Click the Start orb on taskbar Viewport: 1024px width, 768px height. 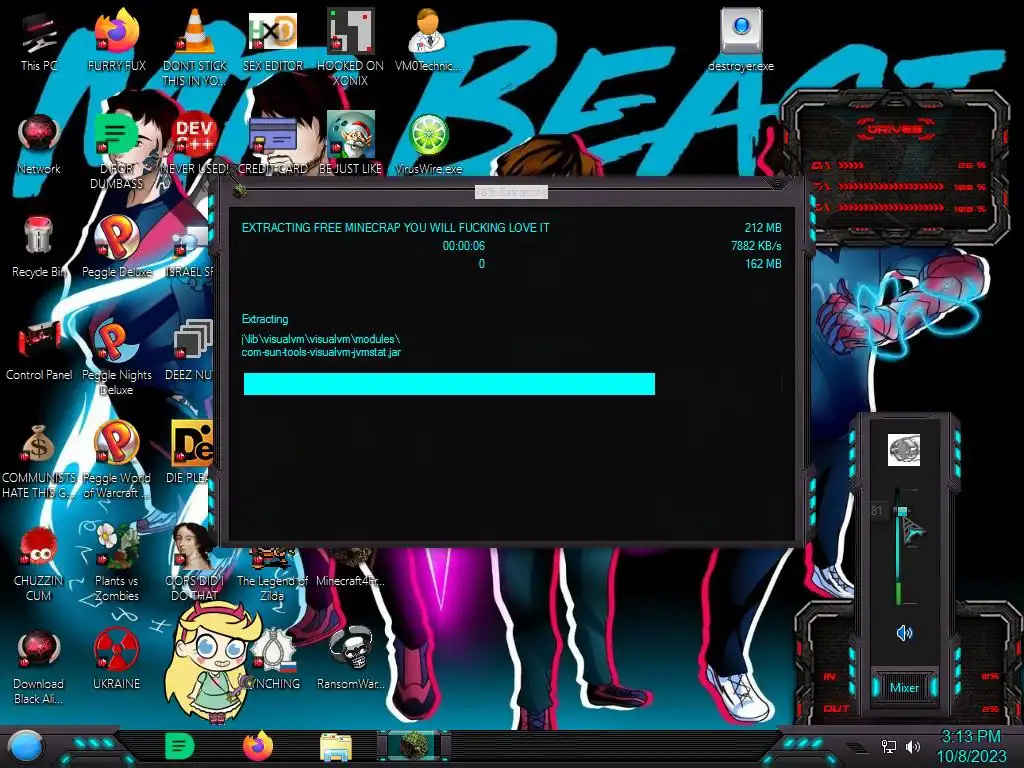tap(25, 746)
